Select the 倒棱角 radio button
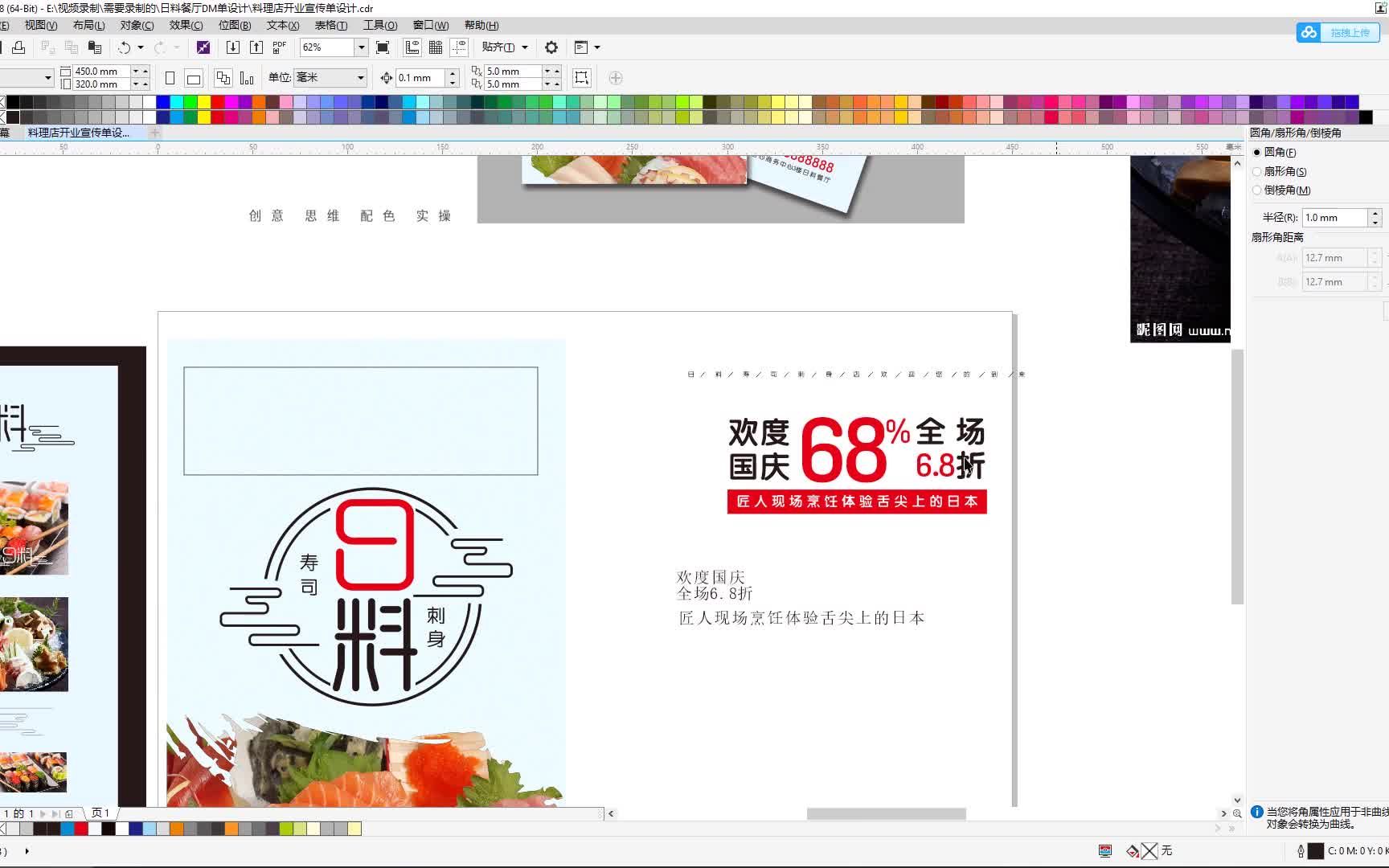 tap(1257, 190)
